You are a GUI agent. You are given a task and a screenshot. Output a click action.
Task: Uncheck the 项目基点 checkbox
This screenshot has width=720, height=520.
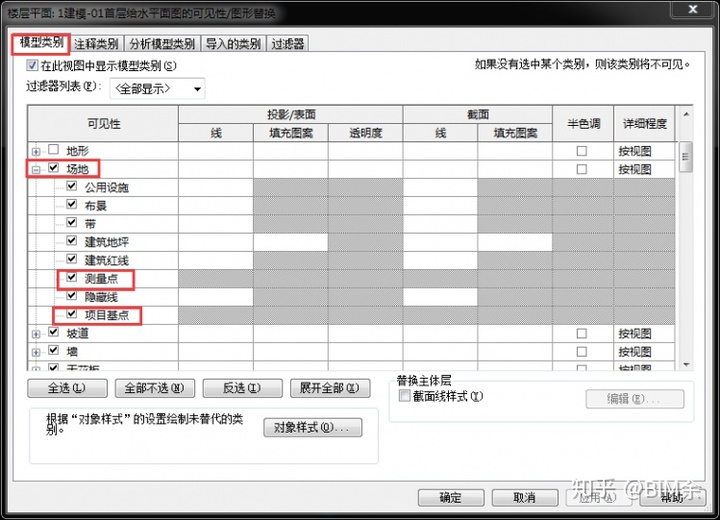(x=72, y=314)
